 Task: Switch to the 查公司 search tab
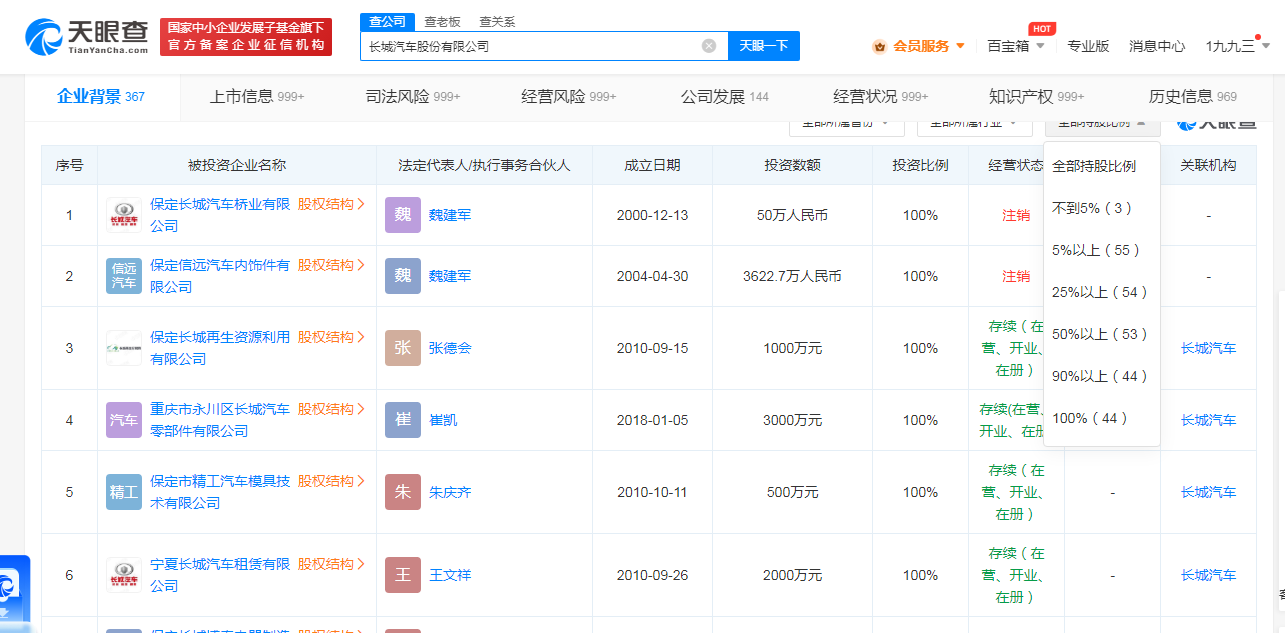tap(387, 22)
